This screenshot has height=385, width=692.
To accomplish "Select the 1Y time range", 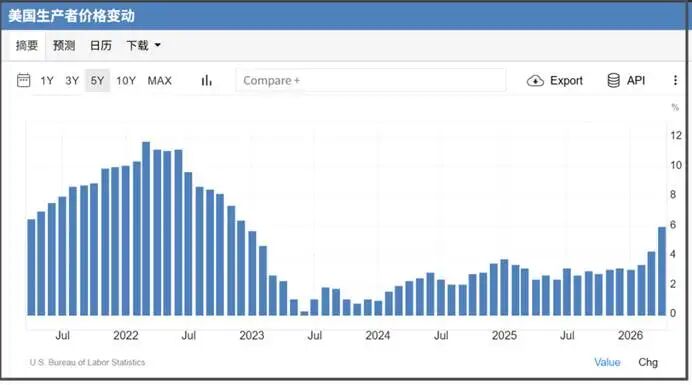I will (x=47, y=81).
